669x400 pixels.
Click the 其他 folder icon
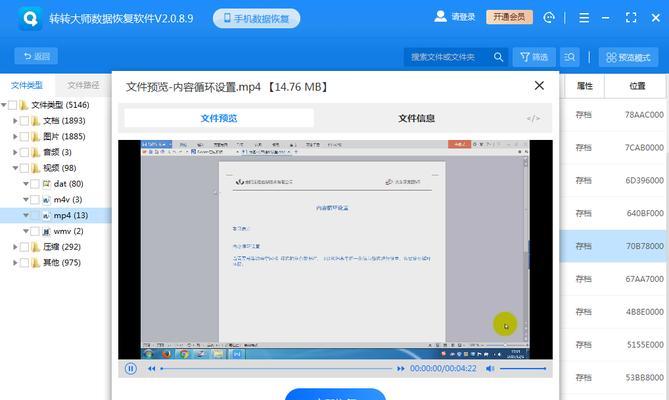coord(36,263)
